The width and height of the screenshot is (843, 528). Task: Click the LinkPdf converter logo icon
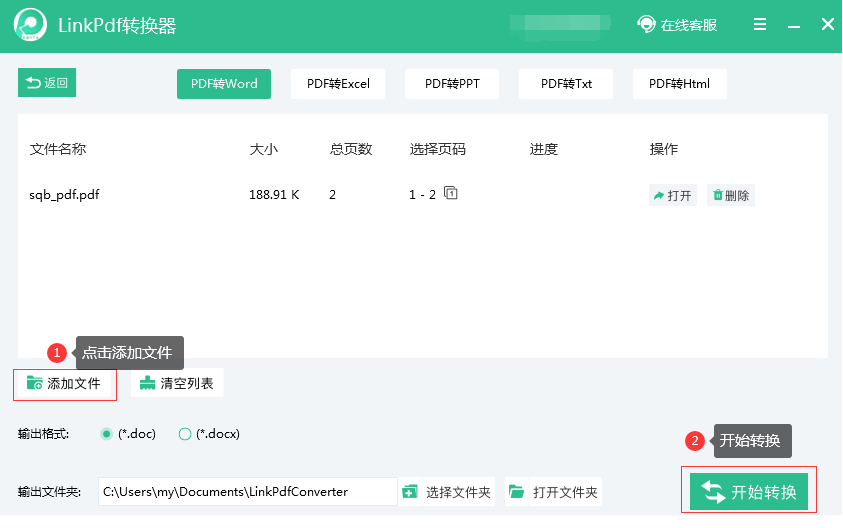coord(30,25)
